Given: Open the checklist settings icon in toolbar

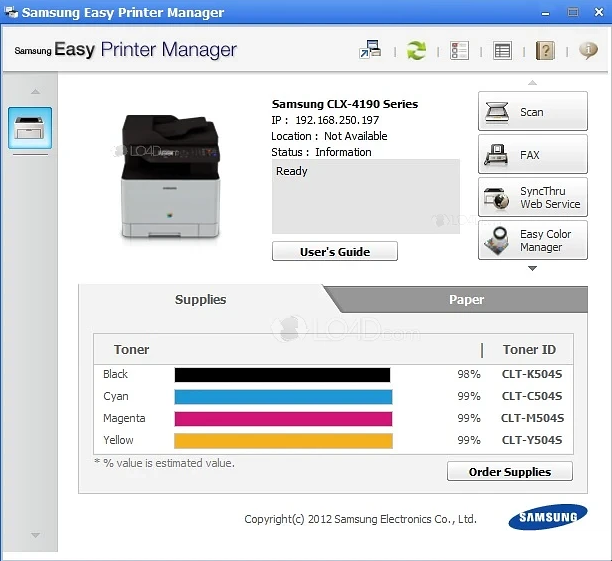Looking at the screenshot, I should click(x=459, y=50).
